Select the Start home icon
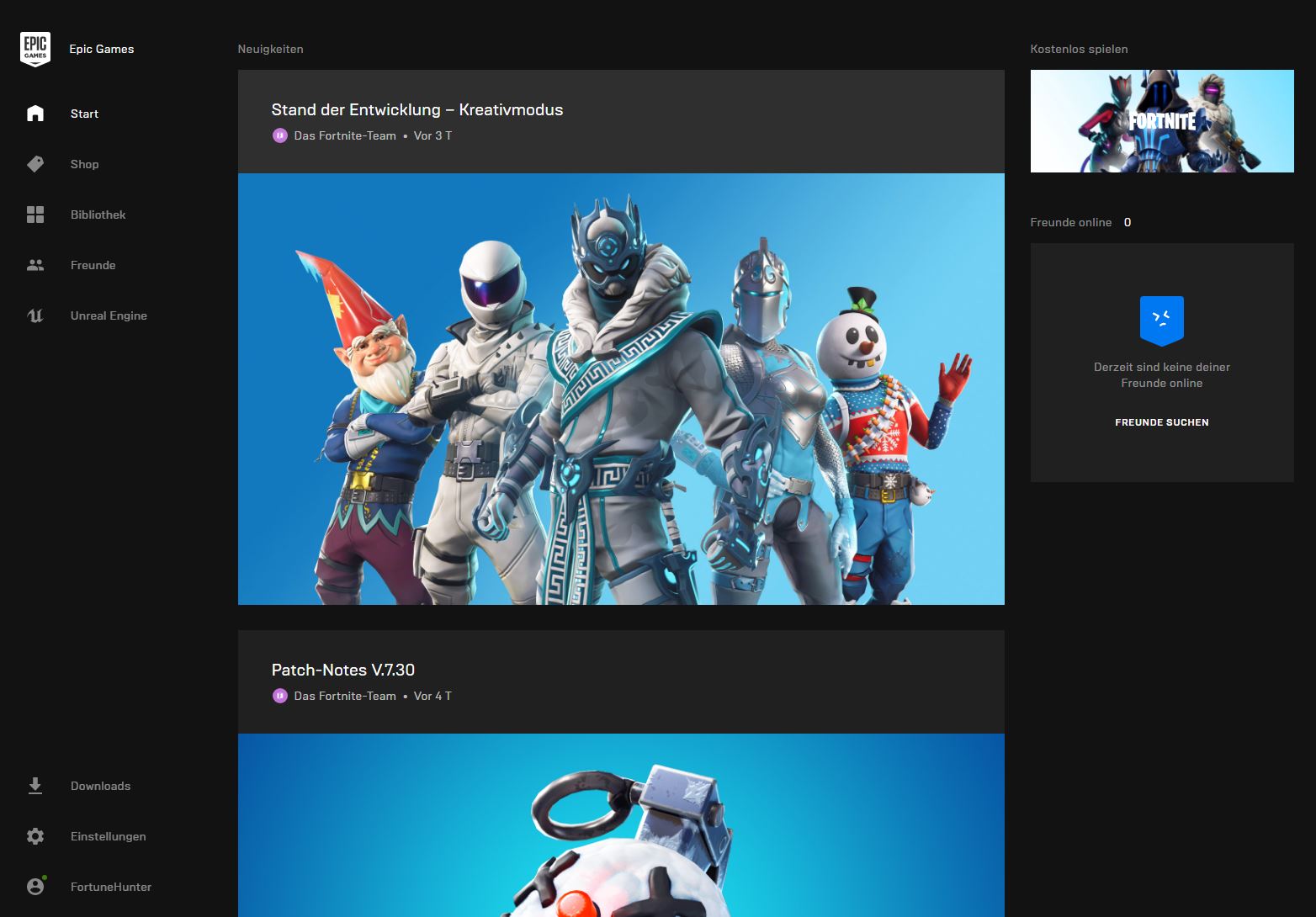The image size is (1316, 917). click(x=35, y=114)
